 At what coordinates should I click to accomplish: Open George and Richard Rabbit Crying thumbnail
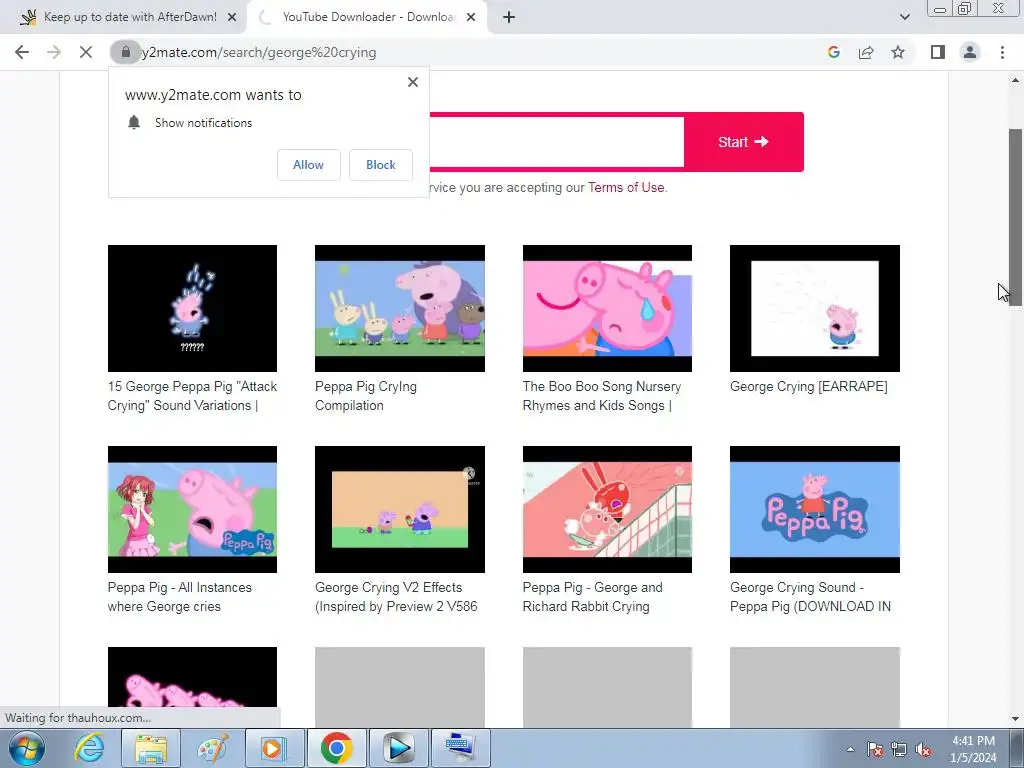(x=607, y=509)
